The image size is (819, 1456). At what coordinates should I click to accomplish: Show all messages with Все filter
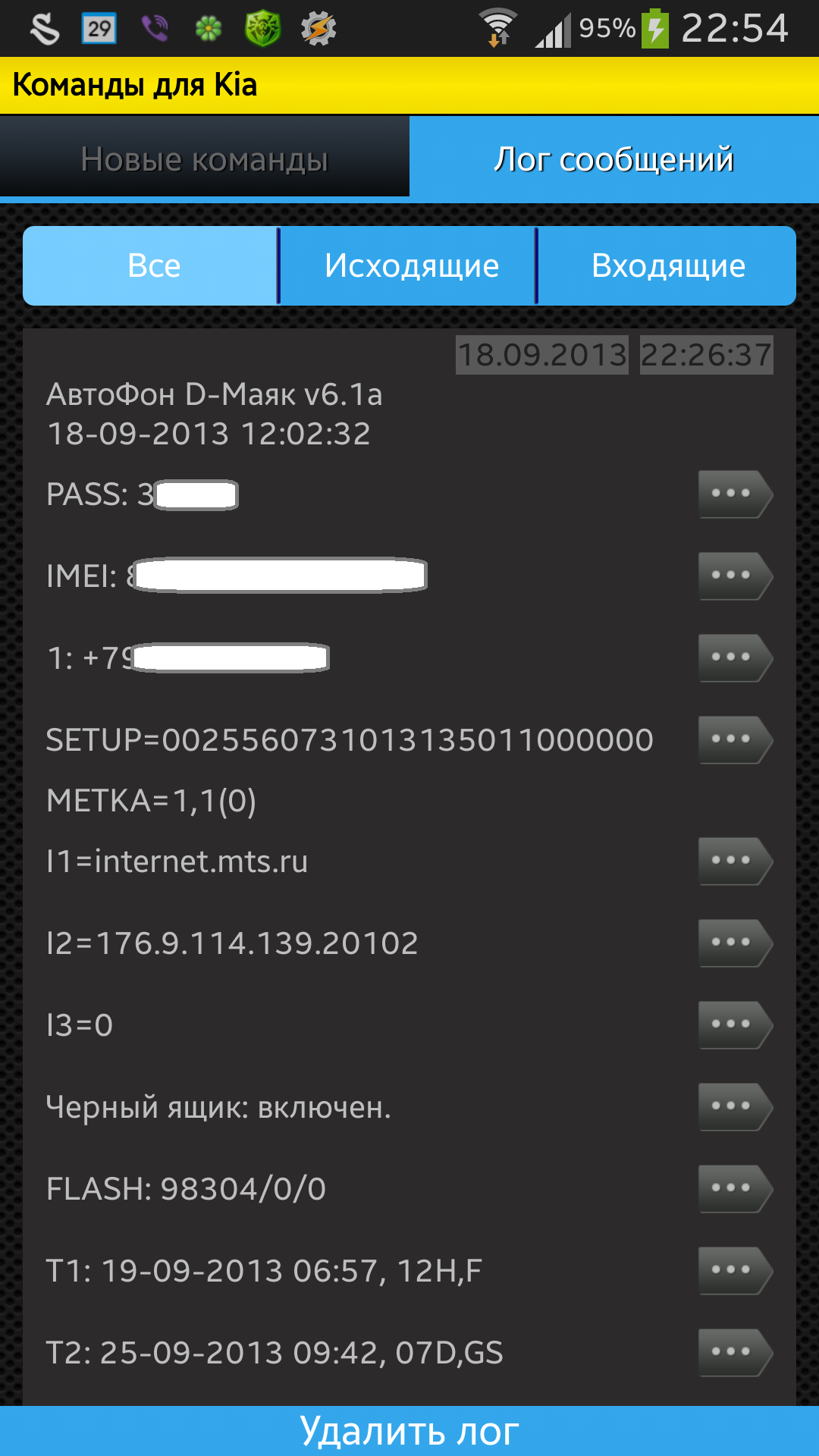[x=154, y=266]
